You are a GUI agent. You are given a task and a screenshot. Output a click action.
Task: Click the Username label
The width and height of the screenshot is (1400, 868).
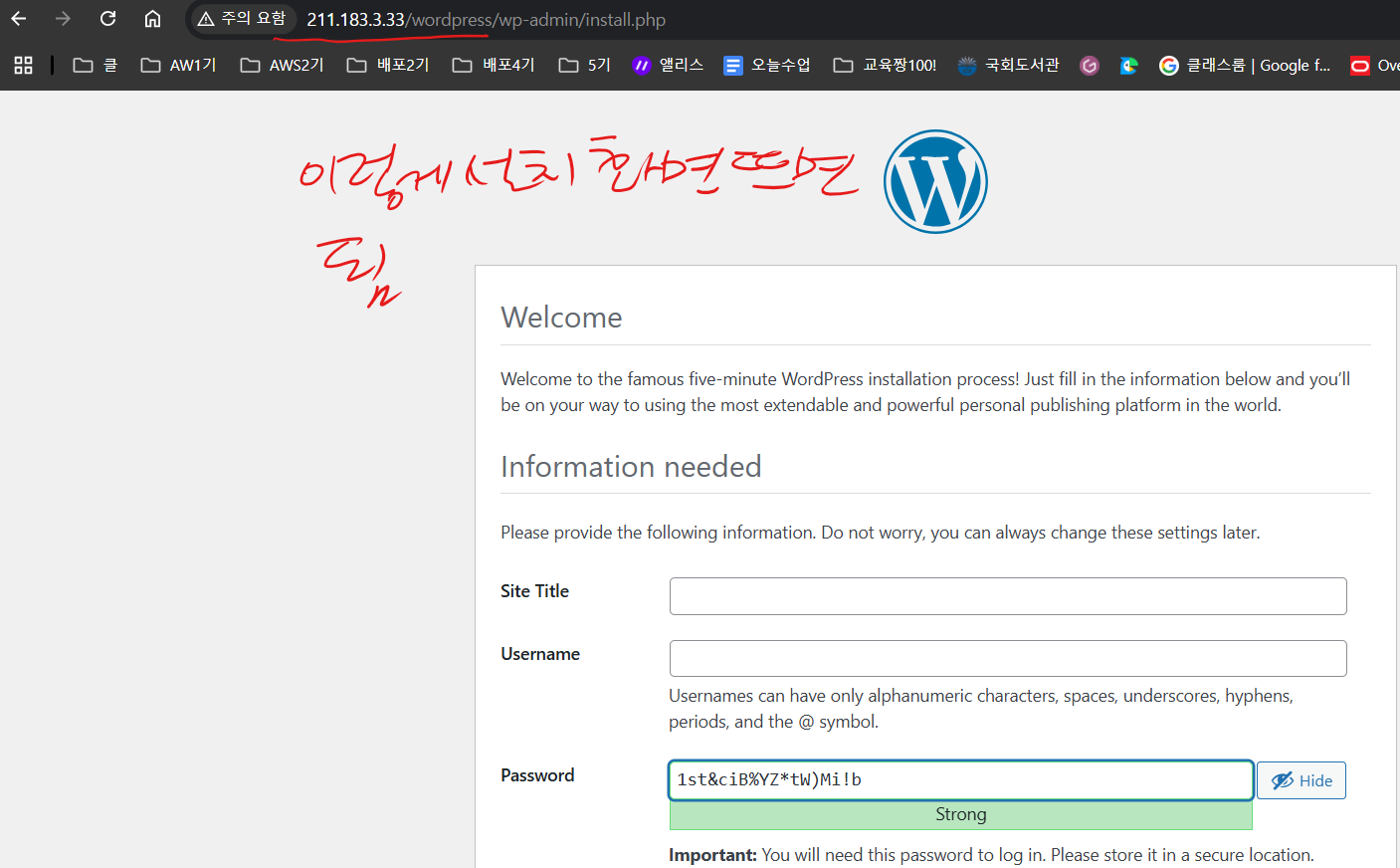pos(540,654)
